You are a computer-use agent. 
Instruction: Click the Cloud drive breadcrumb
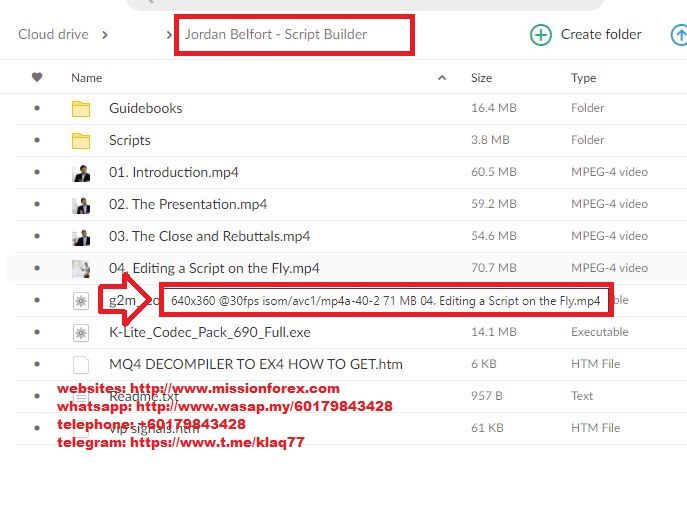[x=53, y=34]
